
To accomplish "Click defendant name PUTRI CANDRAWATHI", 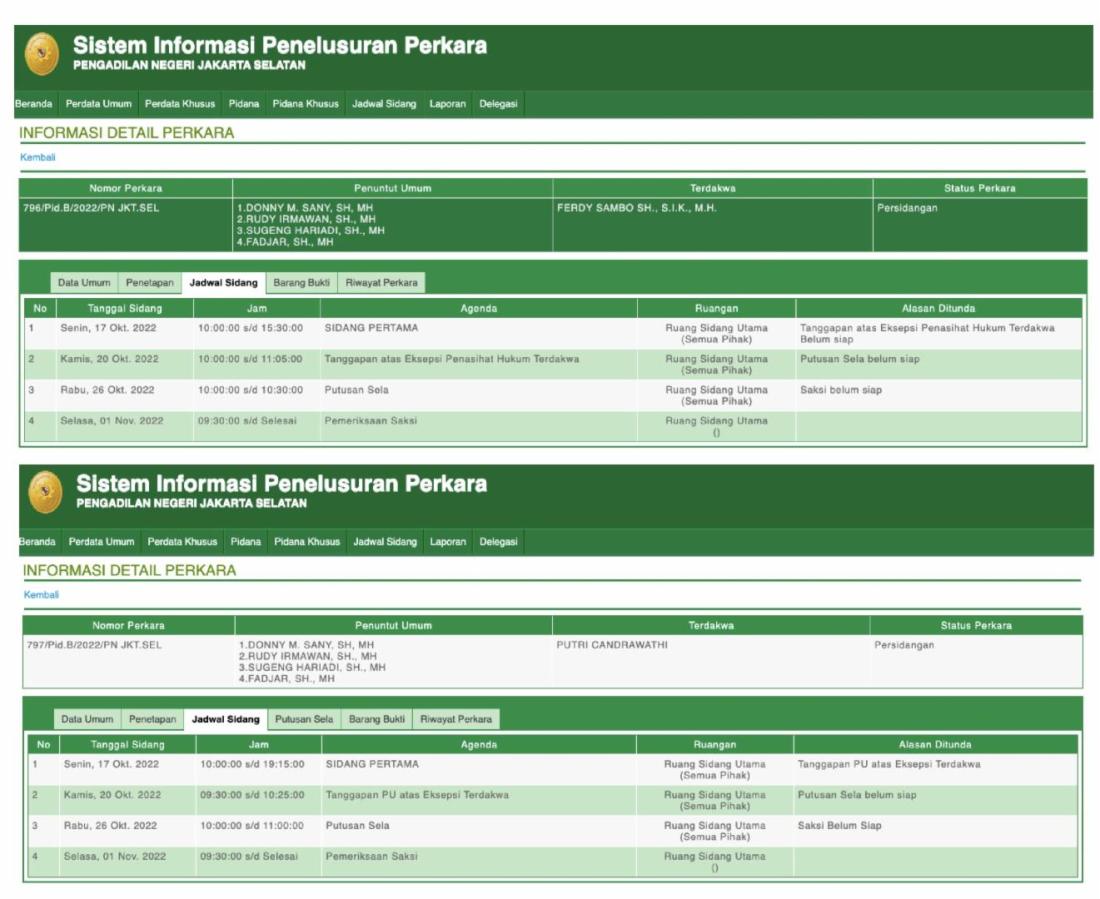I will 612,645.
